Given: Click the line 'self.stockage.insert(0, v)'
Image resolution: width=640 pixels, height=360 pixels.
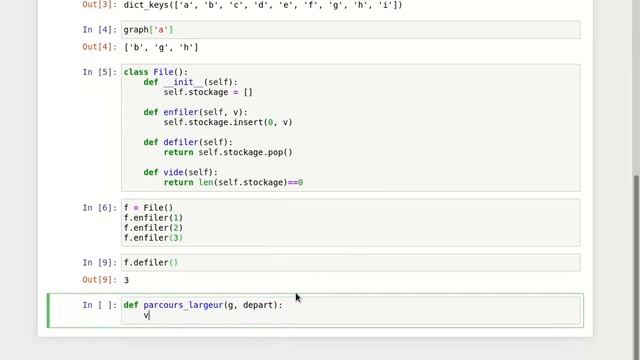Looking at the screenshot, I should click(228, 122).
